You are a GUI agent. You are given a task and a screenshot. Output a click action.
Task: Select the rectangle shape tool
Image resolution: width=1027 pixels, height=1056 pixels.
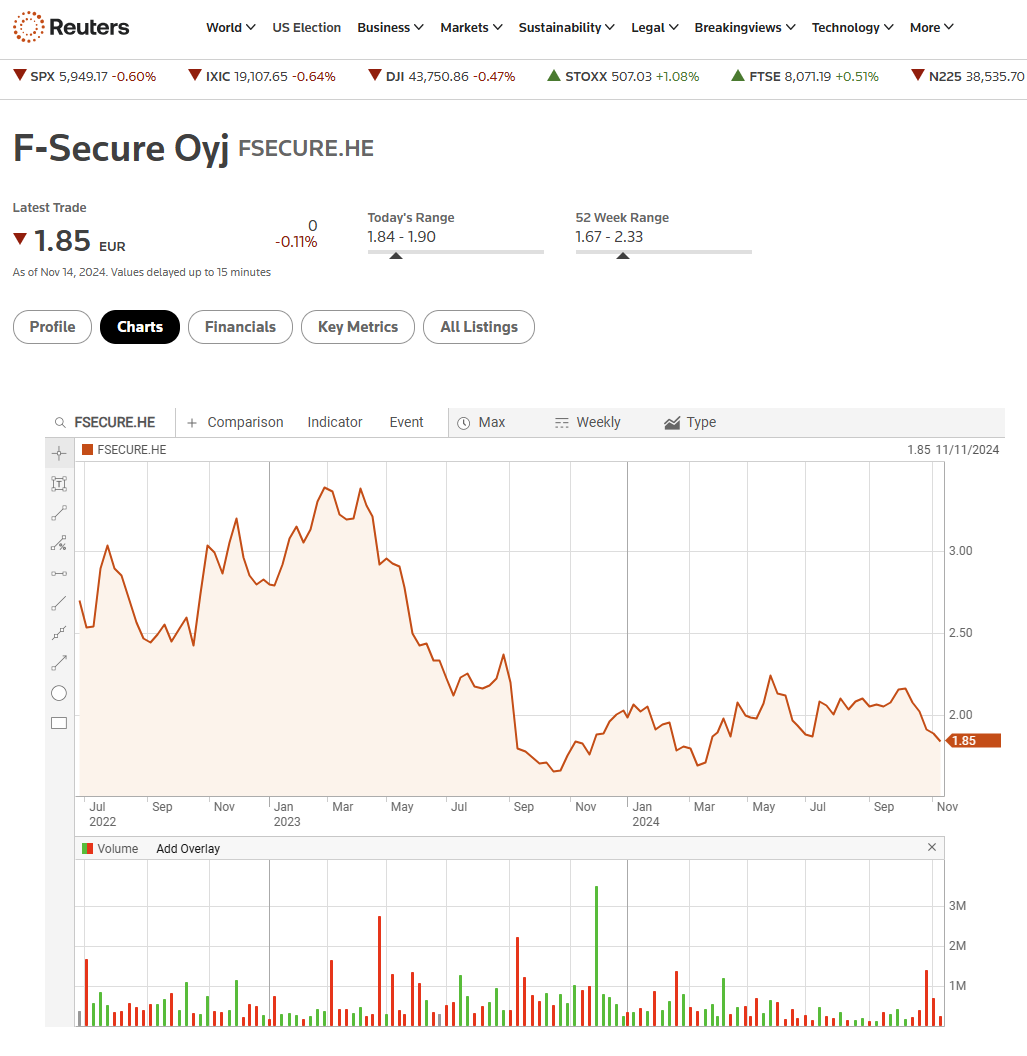pyautogui.click(x=59, y=723)
